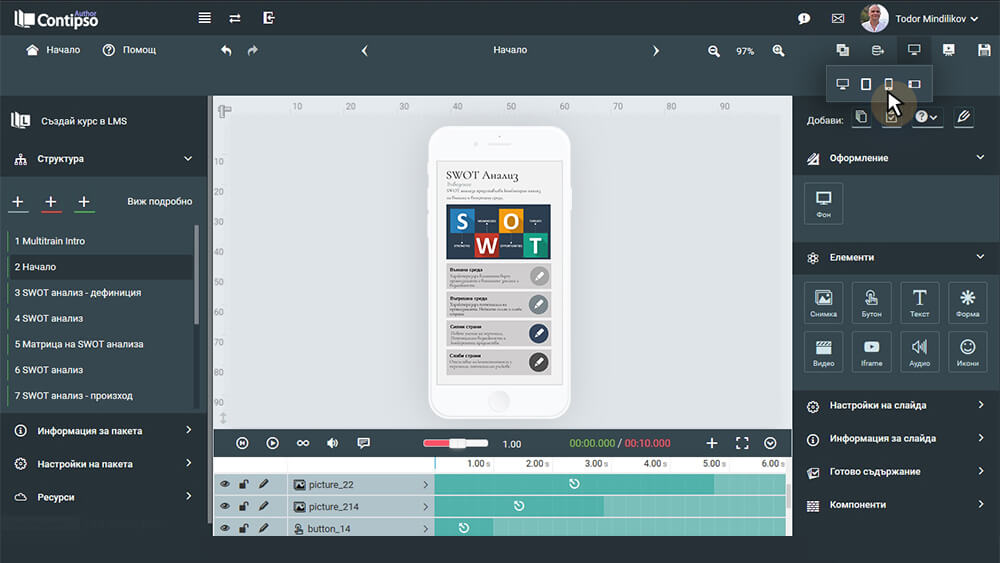This screenshot has height=563, width=1000.
Task: Select desktop view in device popup
Action: (x=842, y=84)
